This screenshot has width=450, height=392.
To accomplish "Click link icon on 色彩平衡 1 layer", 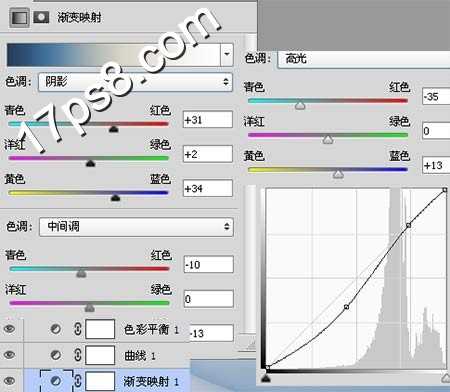I will pos(77,329).
